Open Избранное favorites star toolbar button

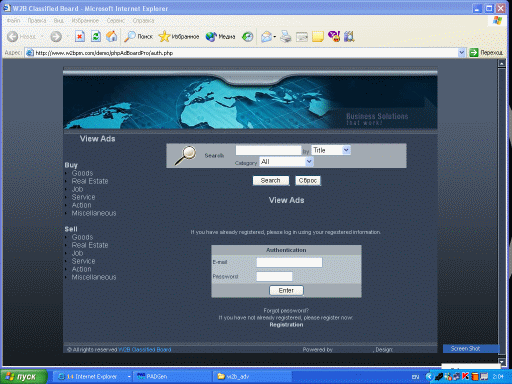tap(179, 36)
